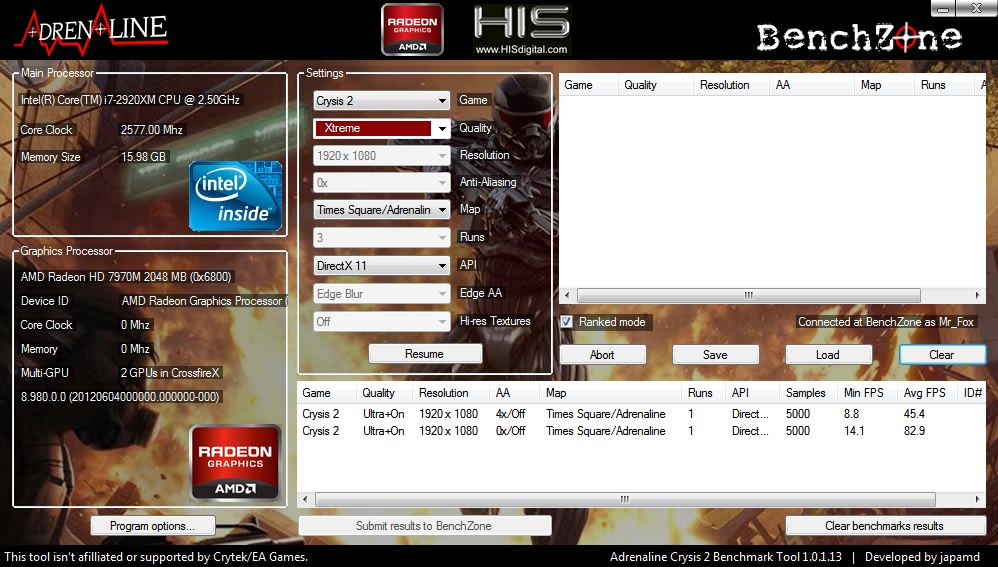Click the API column header in lower table
The height and width of the screenshot is (567, 998).
752,393
